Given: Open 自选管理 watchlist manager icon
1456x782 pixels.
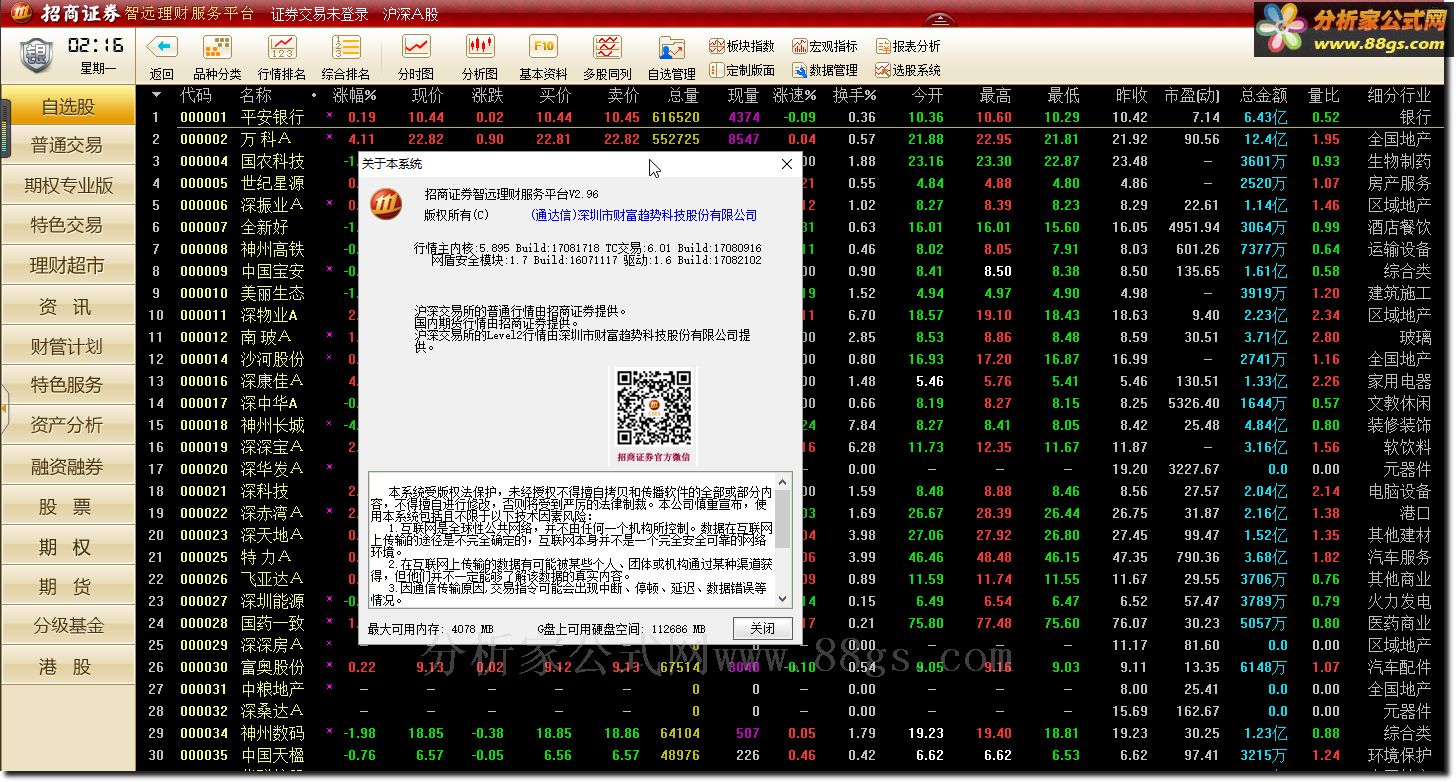Looking at the screenshot, I should click(671, 47).
